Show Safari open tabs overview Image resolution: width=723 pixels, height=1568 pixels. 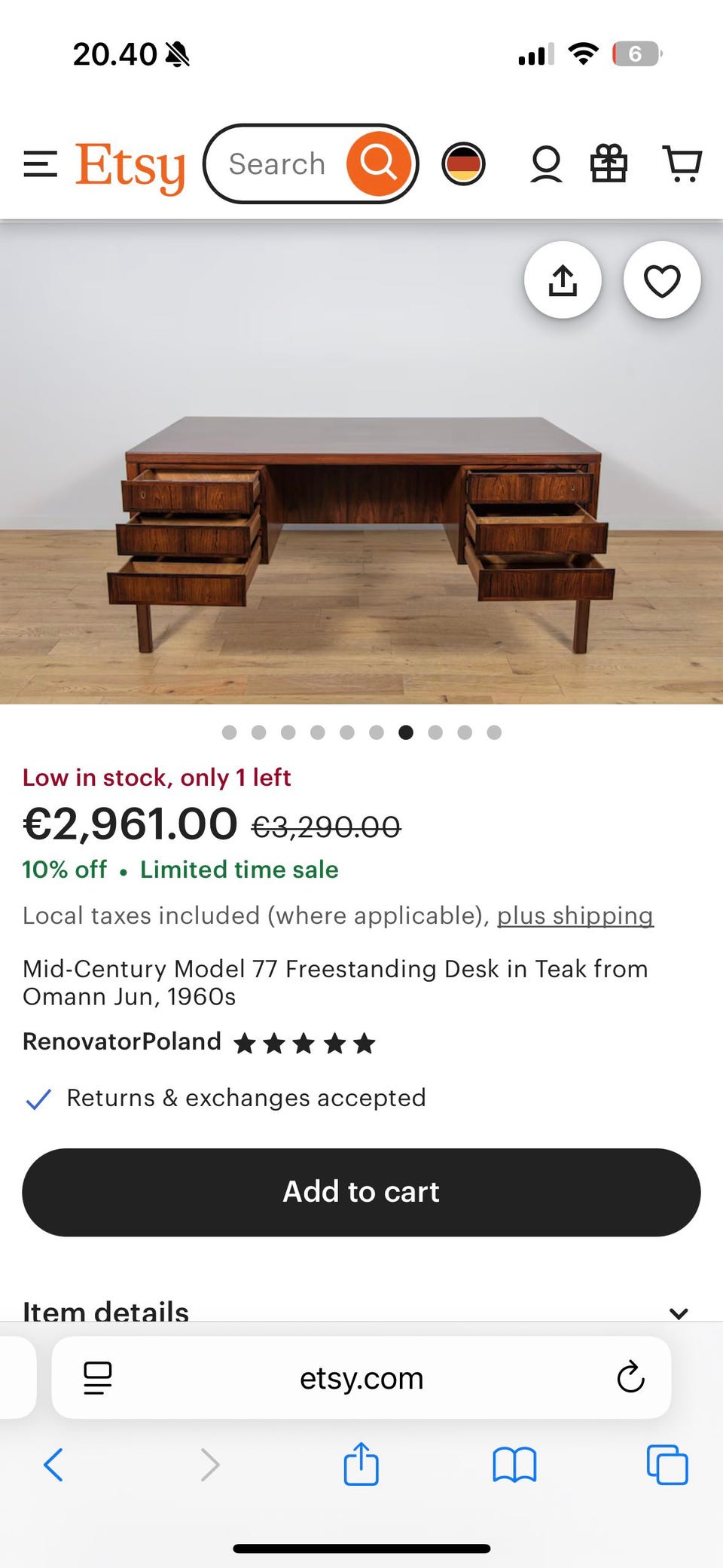pyautogui.click(x=667, y=1465)
